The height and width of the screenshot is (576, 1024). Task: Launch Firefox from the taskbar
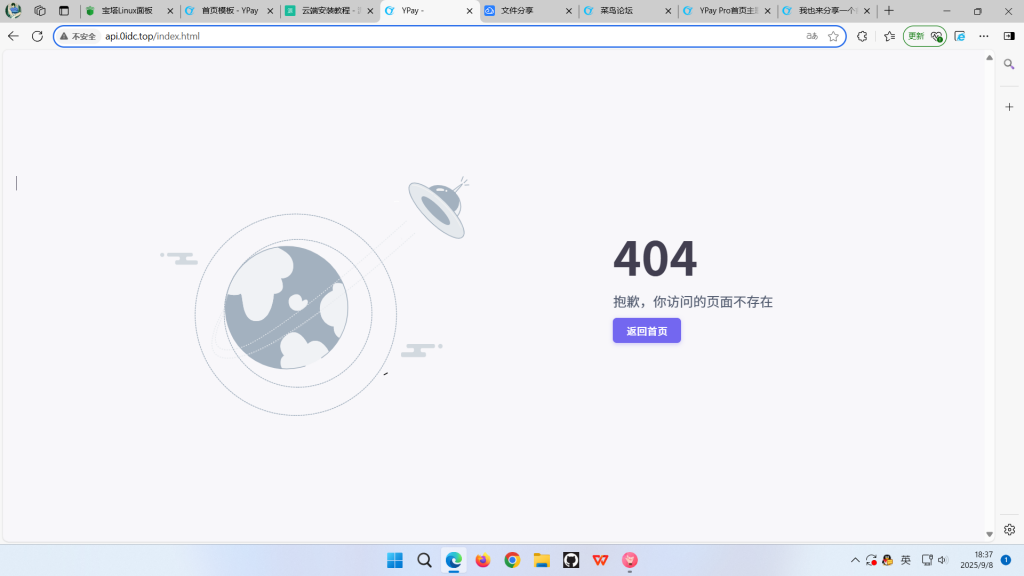coord(482,560)
